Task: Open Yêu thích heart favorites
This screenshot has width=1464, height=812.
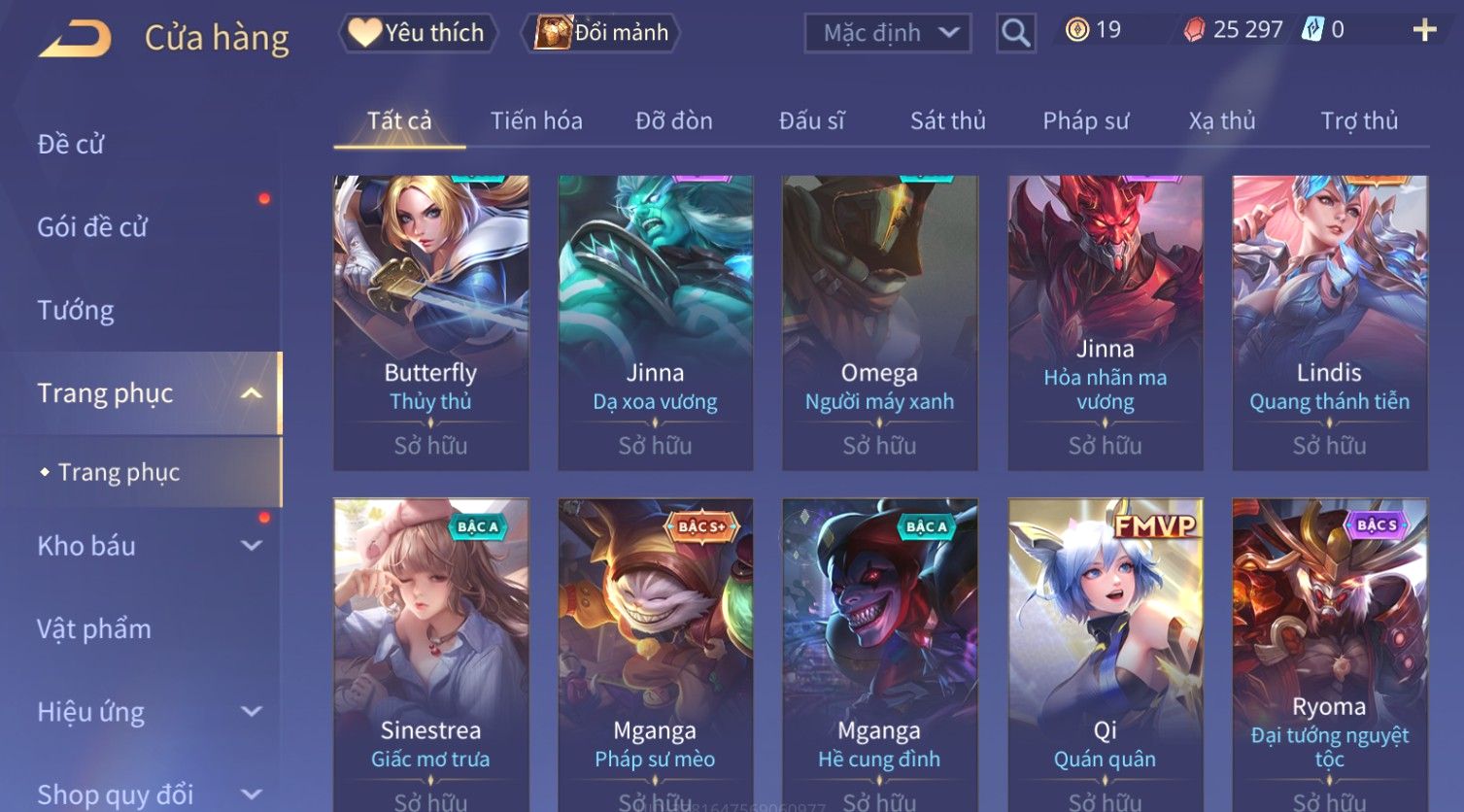Action: 418,33
